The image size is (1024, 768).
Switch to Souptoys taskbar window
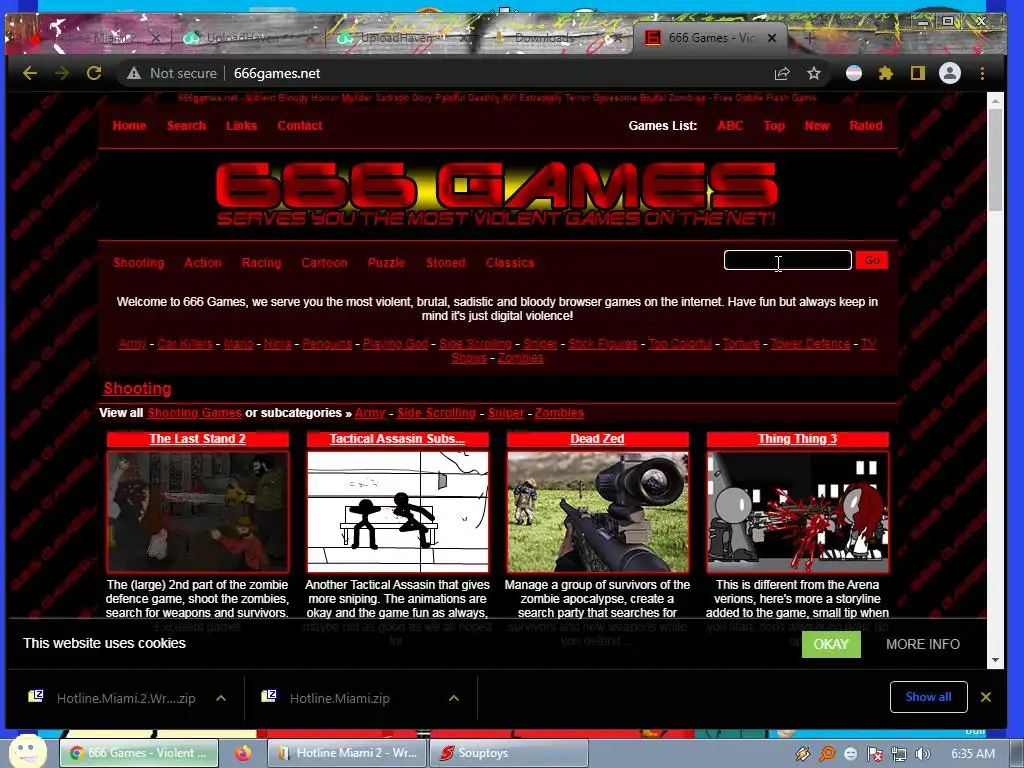[x=509, y=753]
